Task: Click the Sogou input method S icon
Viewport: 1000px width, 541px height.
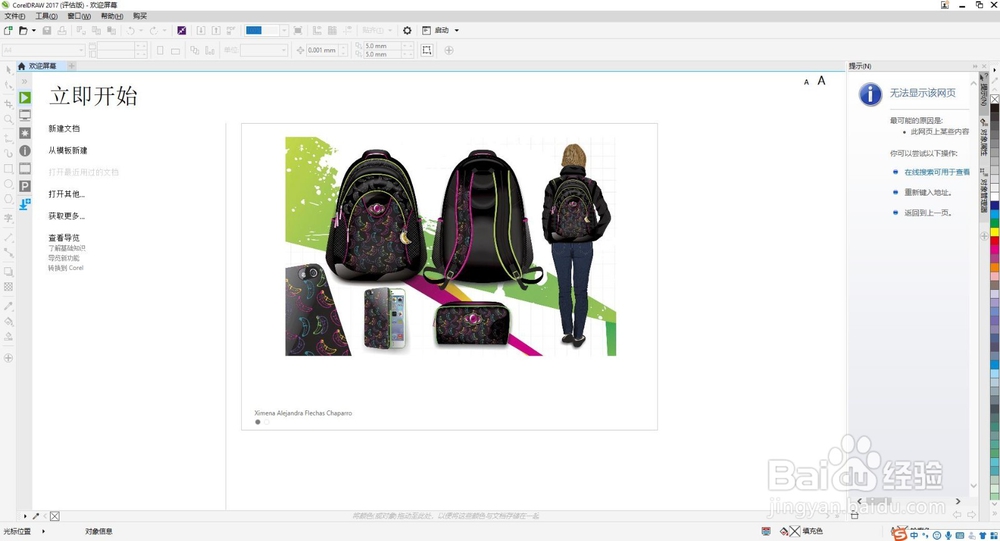Action: point(899,534)
